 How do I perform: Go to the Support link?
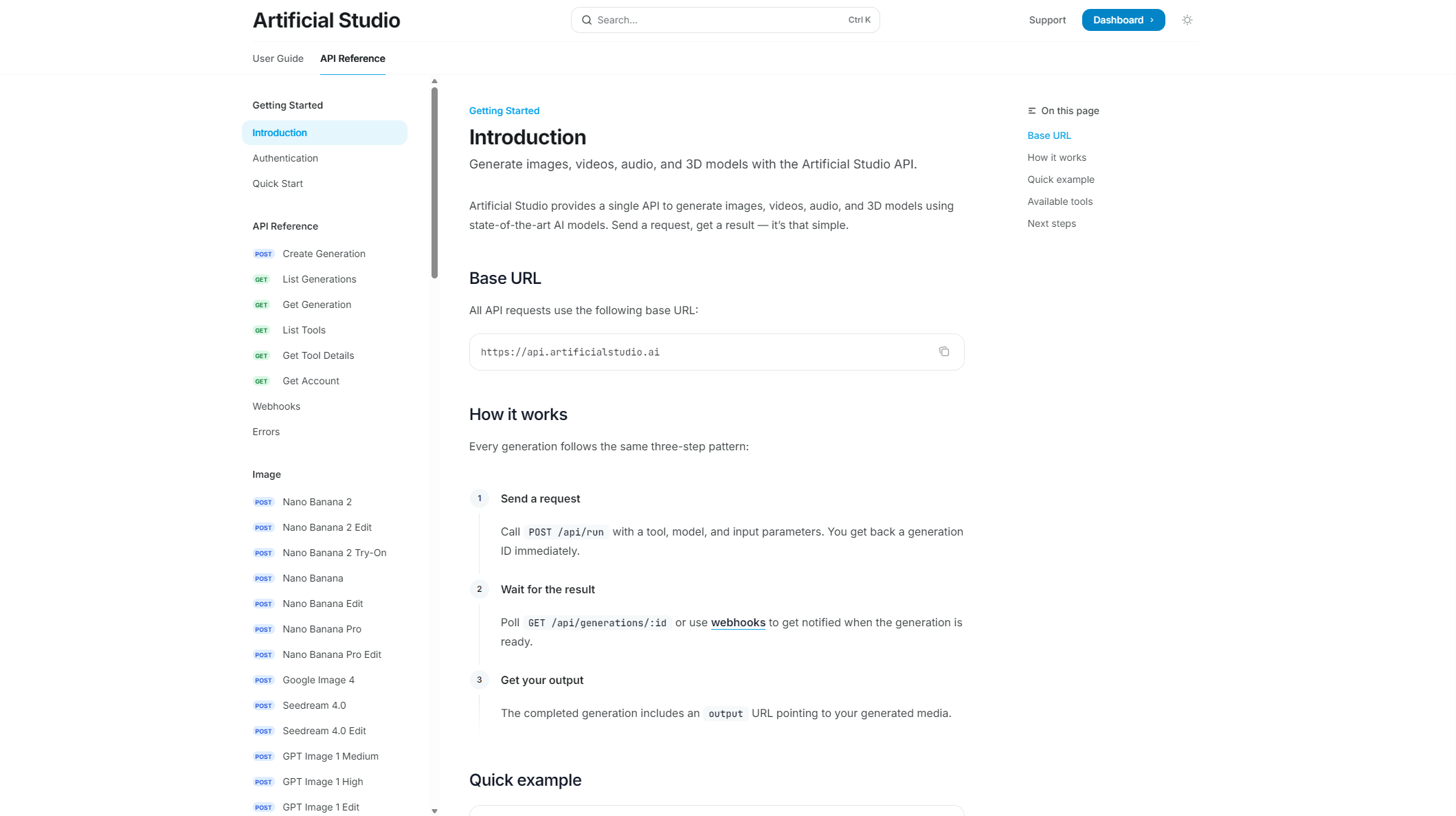point(1047,20)
